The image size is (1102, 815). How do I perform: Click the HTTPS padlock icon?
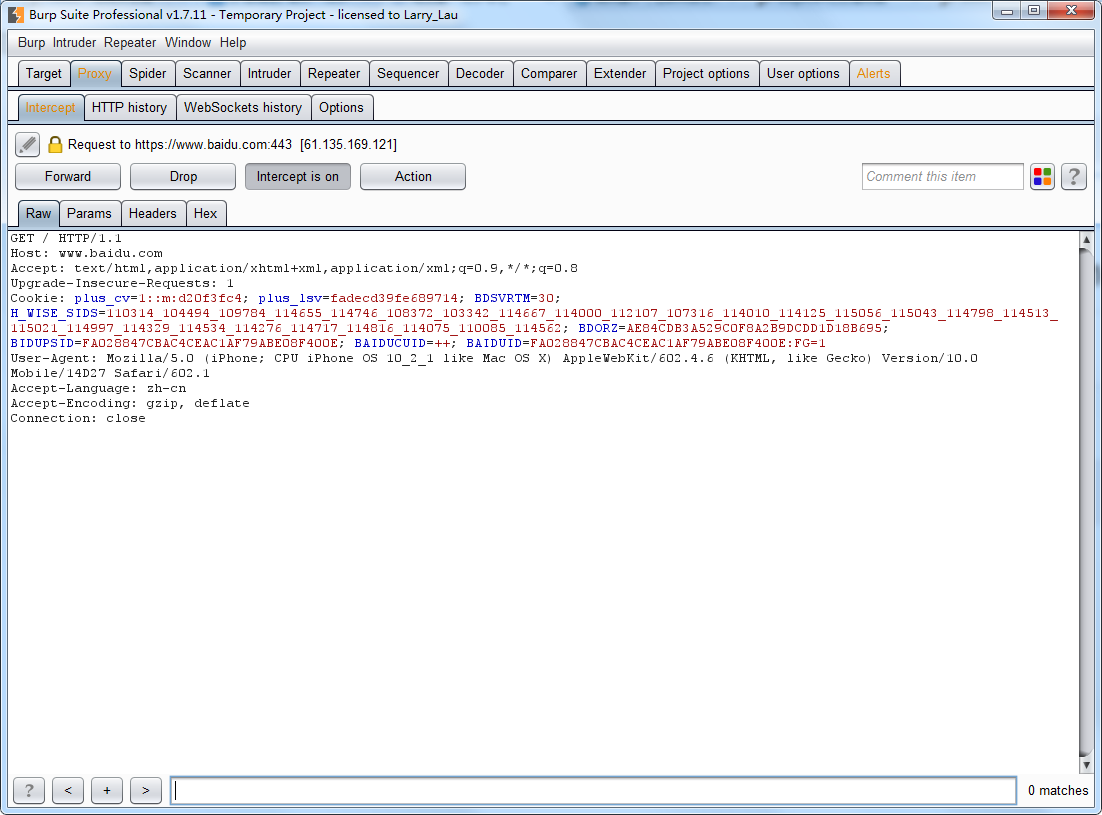point(55,145)
